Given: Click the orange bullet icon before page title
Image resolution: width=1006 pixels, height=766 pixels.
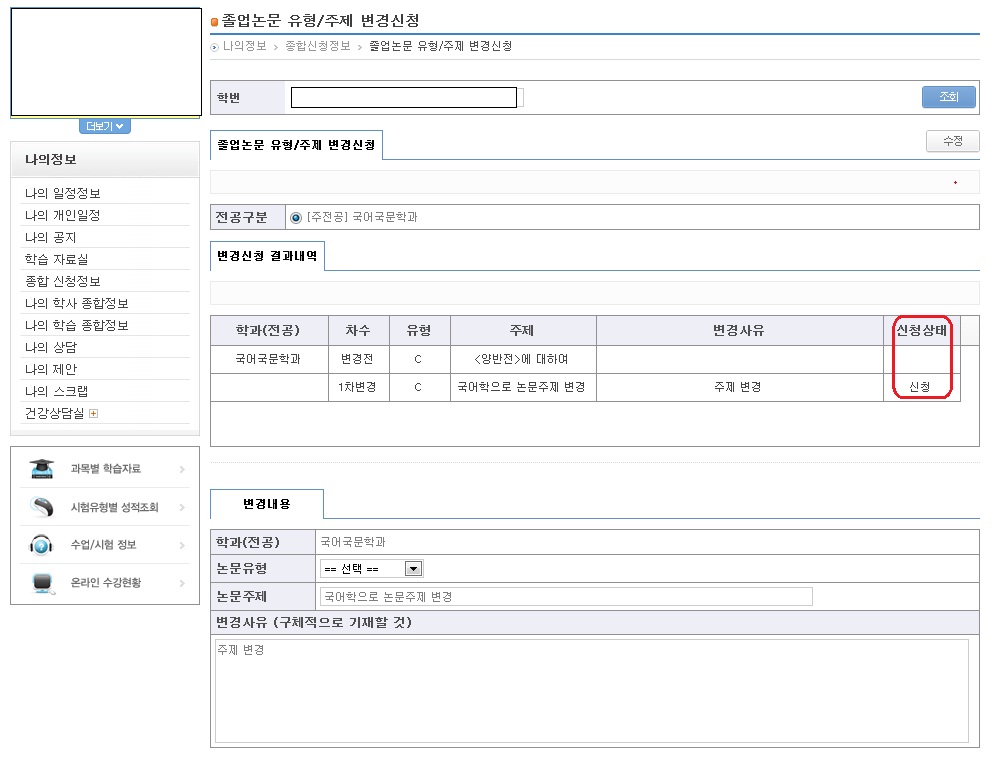Looking at the screenshot, I should (214, 21).
